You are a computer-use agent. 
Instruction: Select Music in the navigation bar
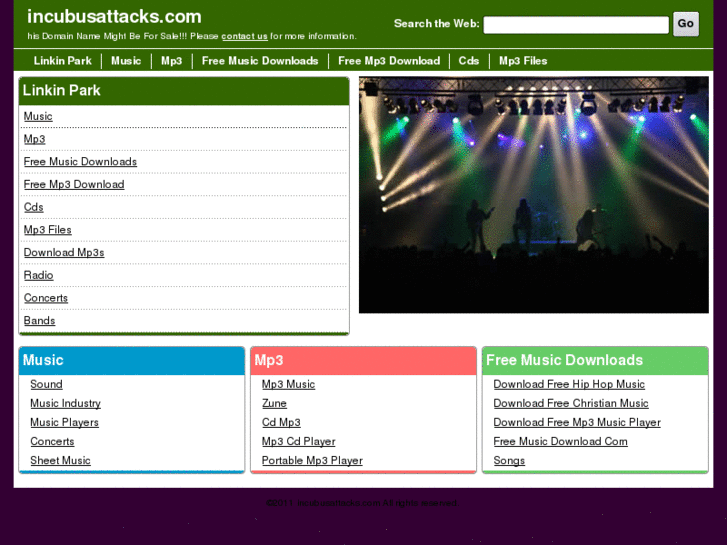pos(126,61)
